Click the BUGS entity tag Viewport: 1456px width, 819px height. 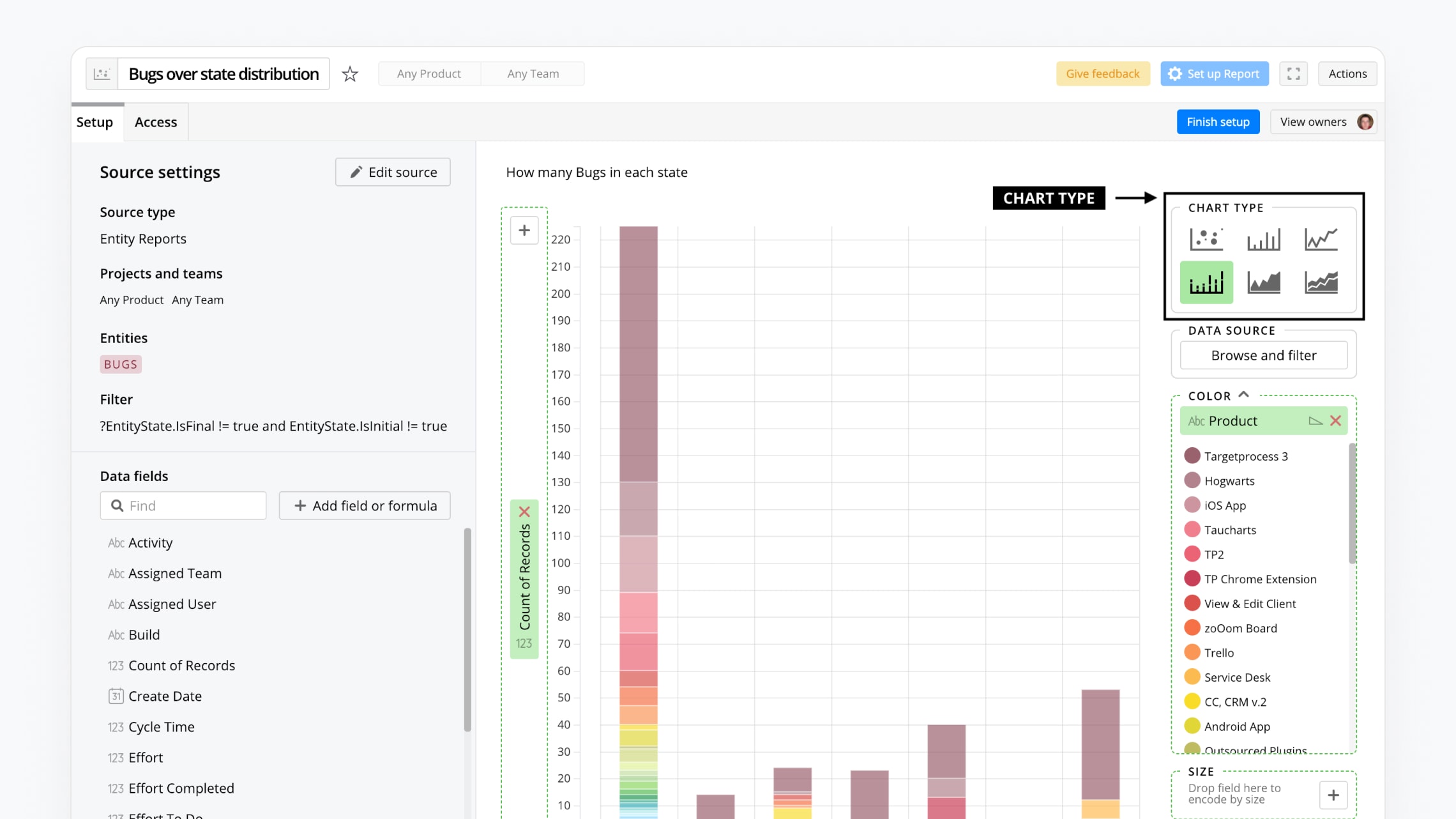coord(121,364)
